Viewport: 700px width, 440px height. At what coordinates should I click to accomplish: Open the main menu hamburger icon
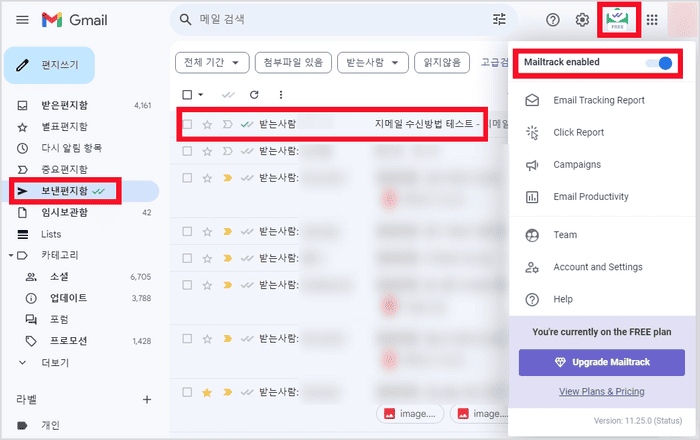click(x=22, y=20)
